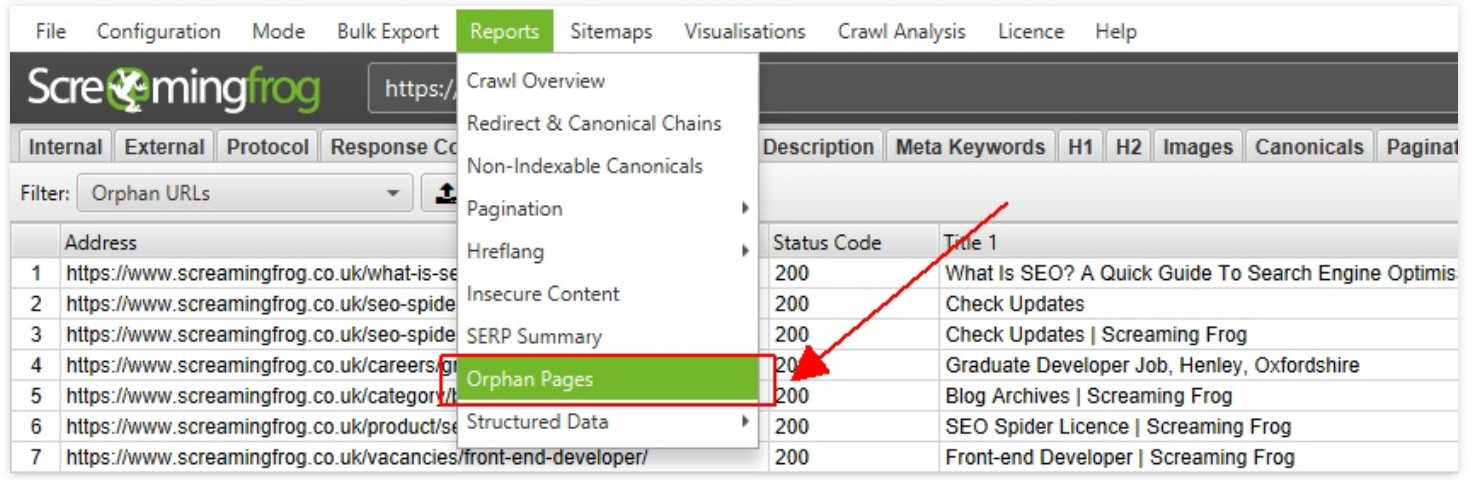Click title 'Check Updates | Screaming Frog'
This screenshot has height=484, width=1474.
pyautogui.click(x=1096, y=335)
